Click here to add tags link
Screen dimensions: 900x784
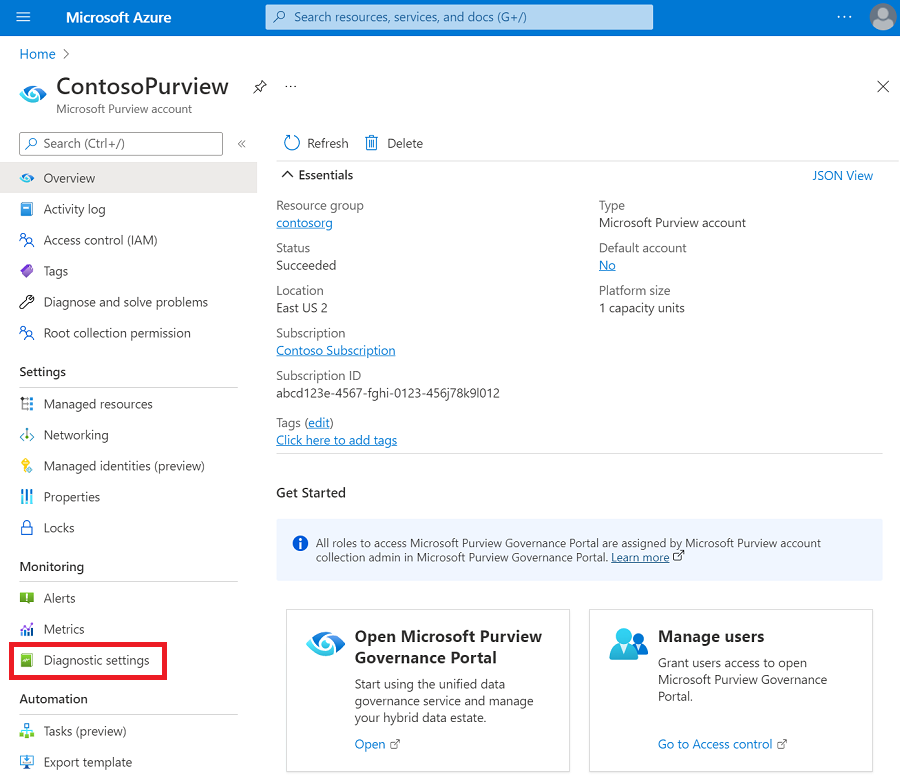click(336, 440)
